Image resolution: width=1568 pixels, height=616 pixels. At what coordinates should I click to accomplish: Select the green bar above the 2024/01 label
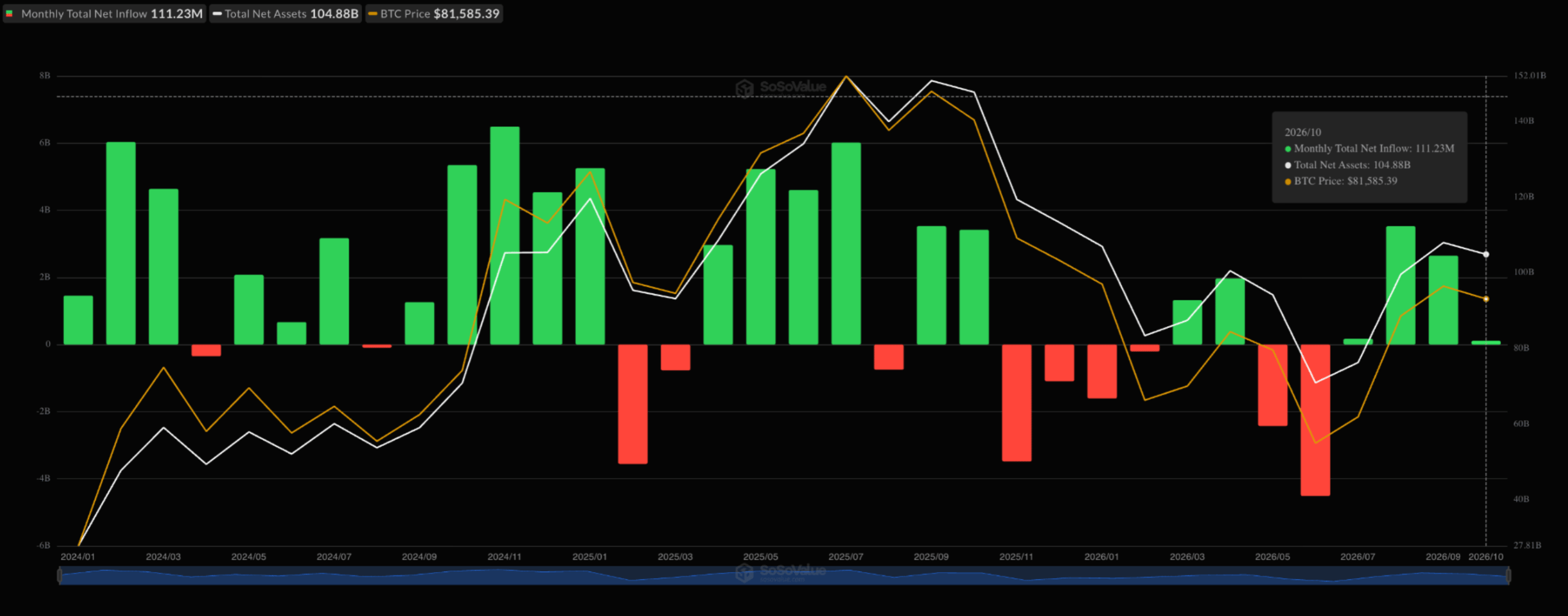78,320
